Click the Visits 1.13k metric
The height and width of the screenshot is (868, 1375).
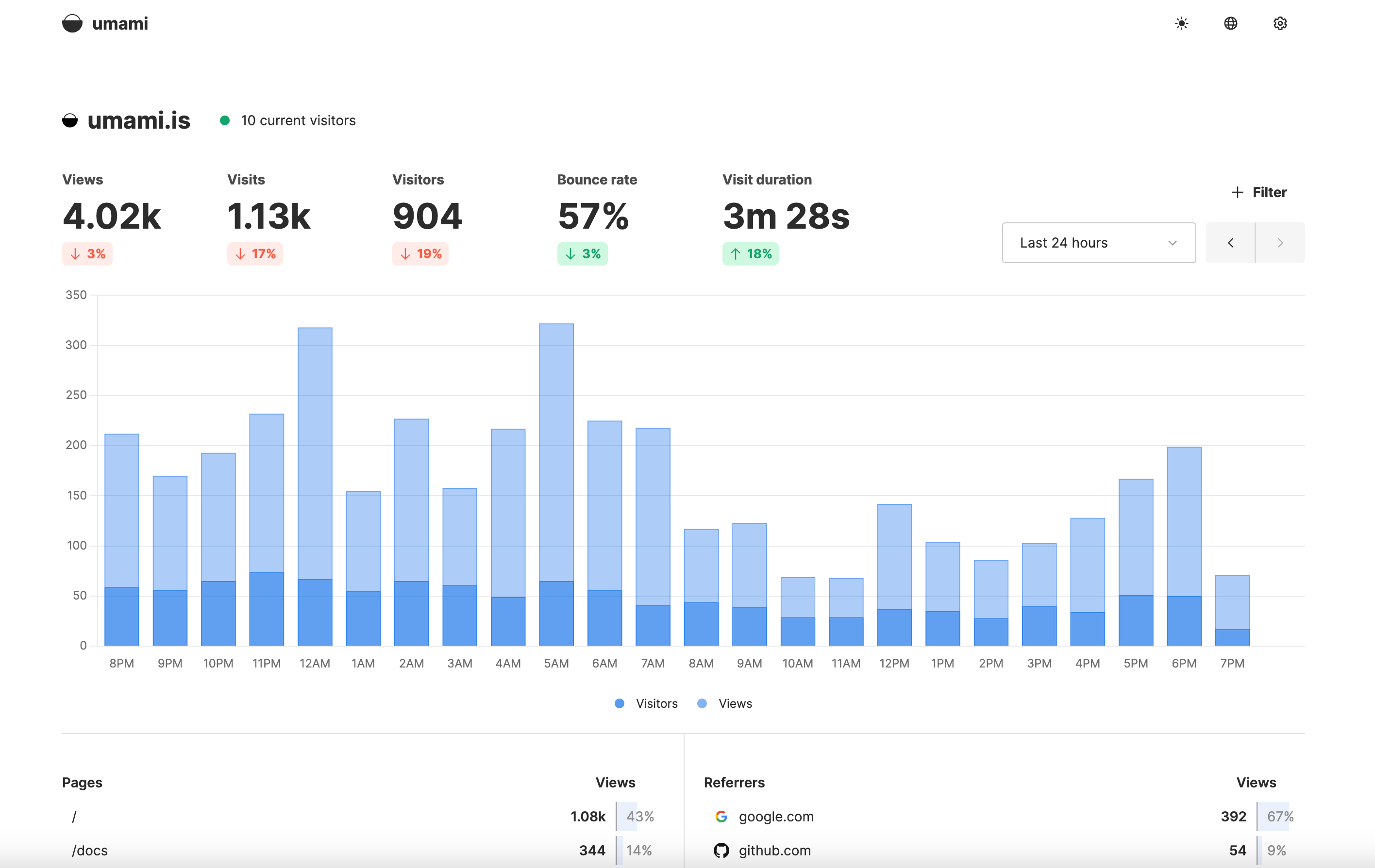[269, 217]
